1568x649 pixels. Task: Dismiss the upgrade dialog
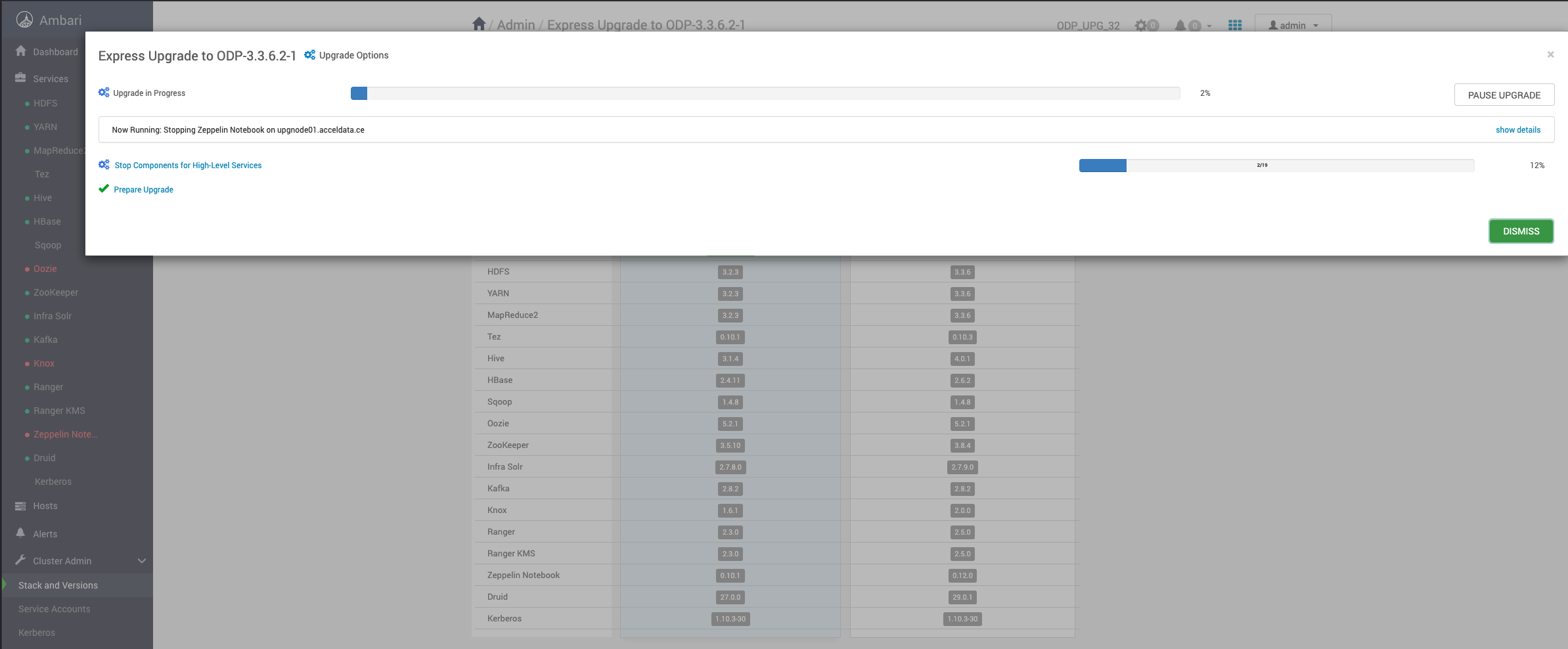pyautogui.click(x=1521, y=231)
